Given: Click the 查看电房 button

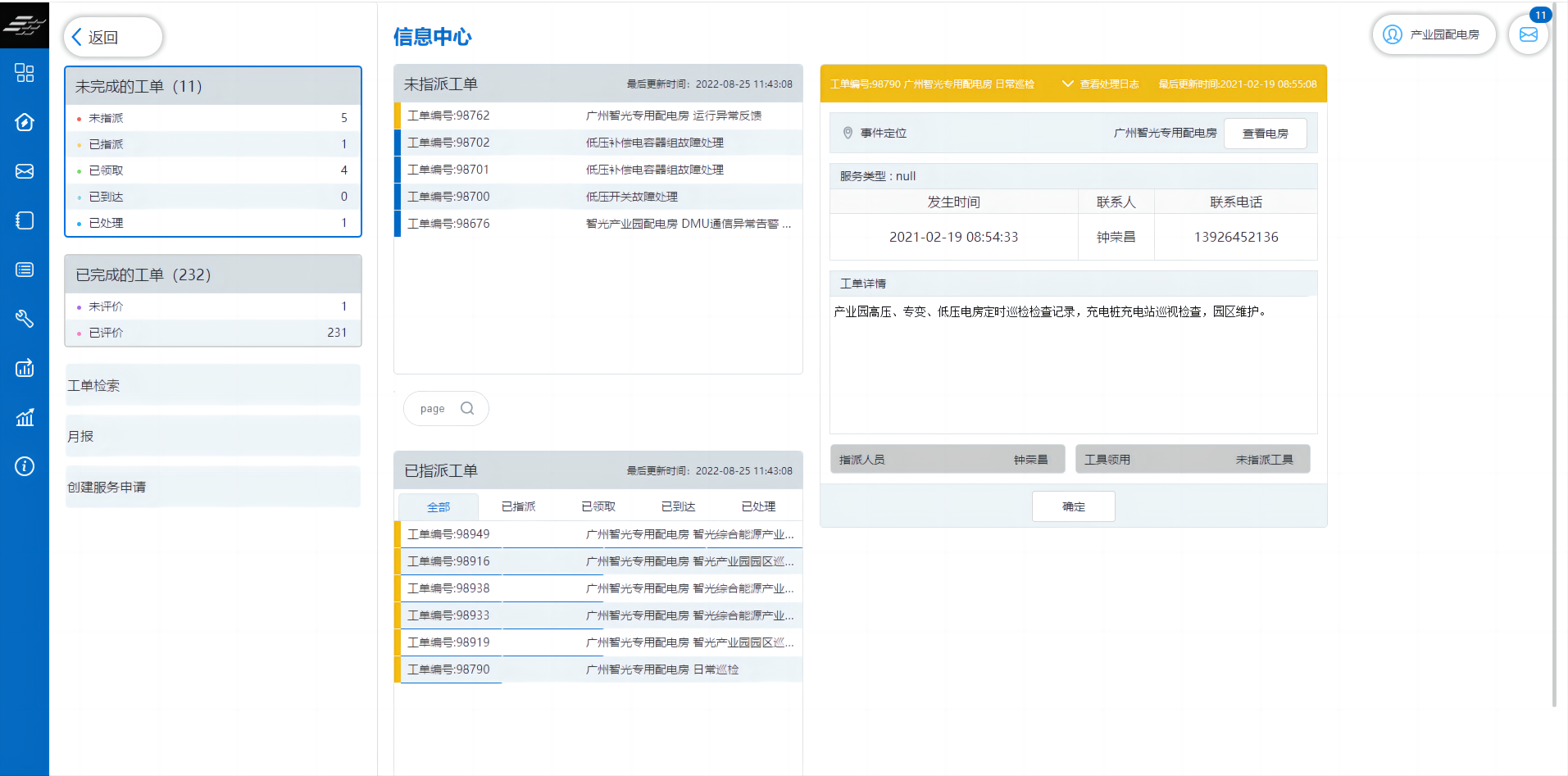Looking at the screenshot, I should [1265, 134].
